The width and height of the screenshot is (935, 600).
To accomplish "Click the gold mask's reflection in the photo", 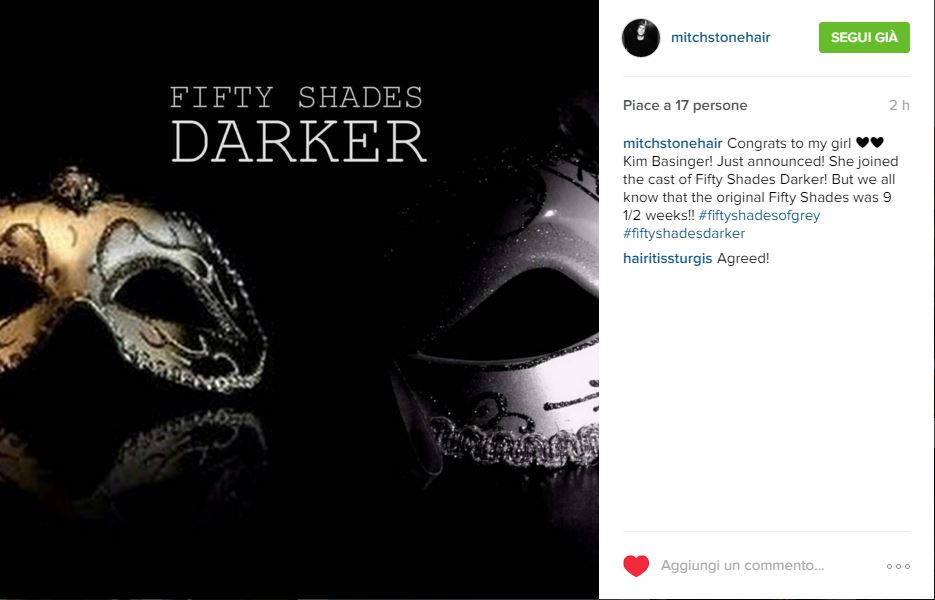I will click(x=132, y=453).
